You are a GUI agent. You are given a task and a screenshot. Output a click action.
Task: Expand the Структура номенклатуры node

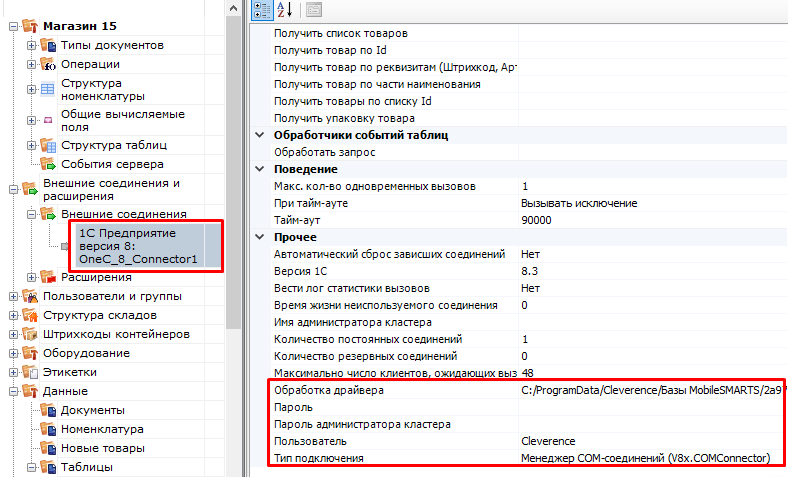pyautogui.click(x=32, y=89)
